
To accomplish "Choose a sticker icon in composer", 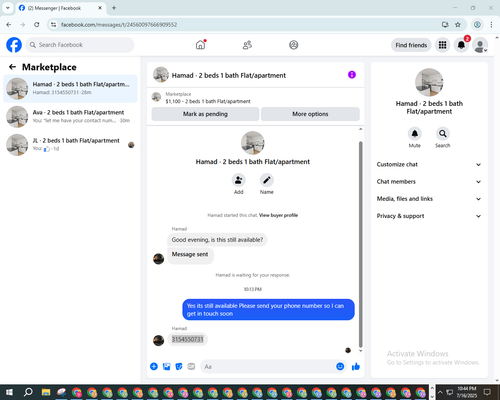I will click(179, 367).
